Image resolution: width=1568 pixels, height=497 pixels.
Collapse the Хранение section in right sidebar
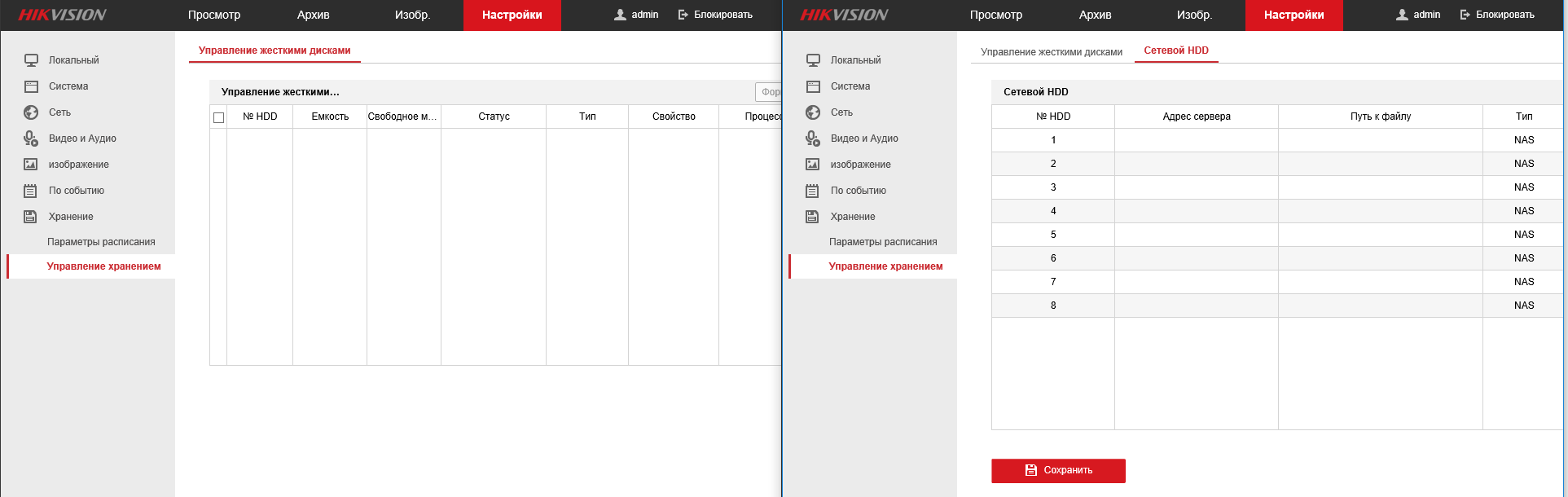[x=853, y=217]
